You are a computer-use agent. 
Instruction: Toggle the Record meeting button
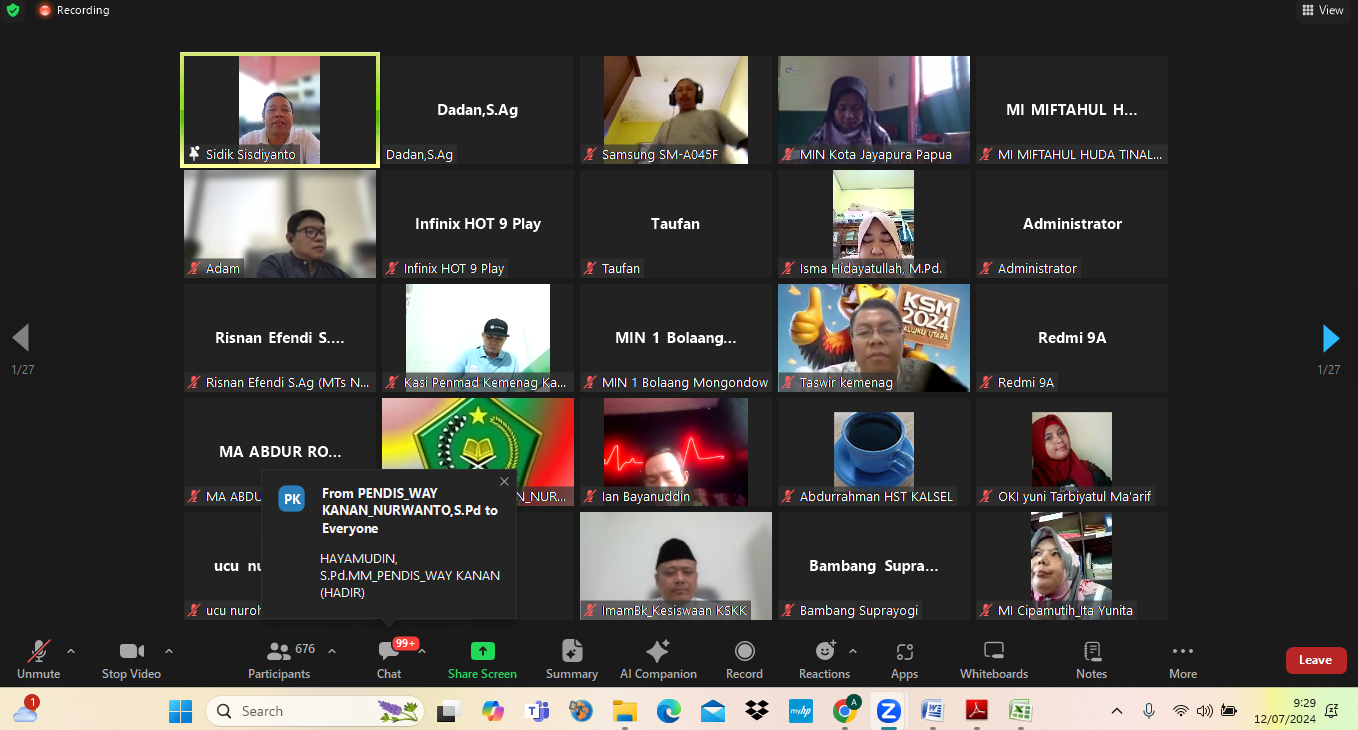744,652
